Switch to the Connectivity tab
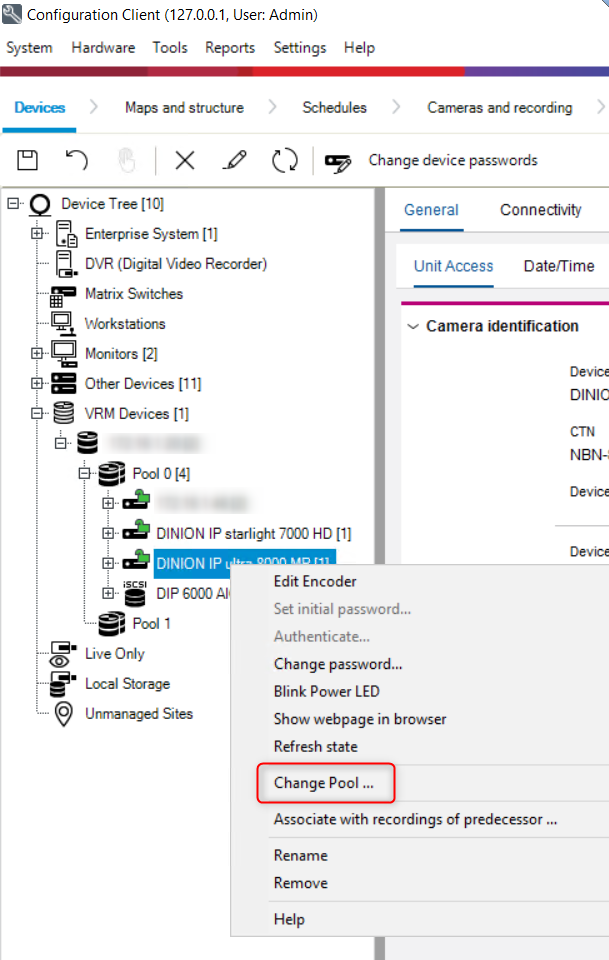The width and height of the screenshot is (609, 960). point(540,210)
